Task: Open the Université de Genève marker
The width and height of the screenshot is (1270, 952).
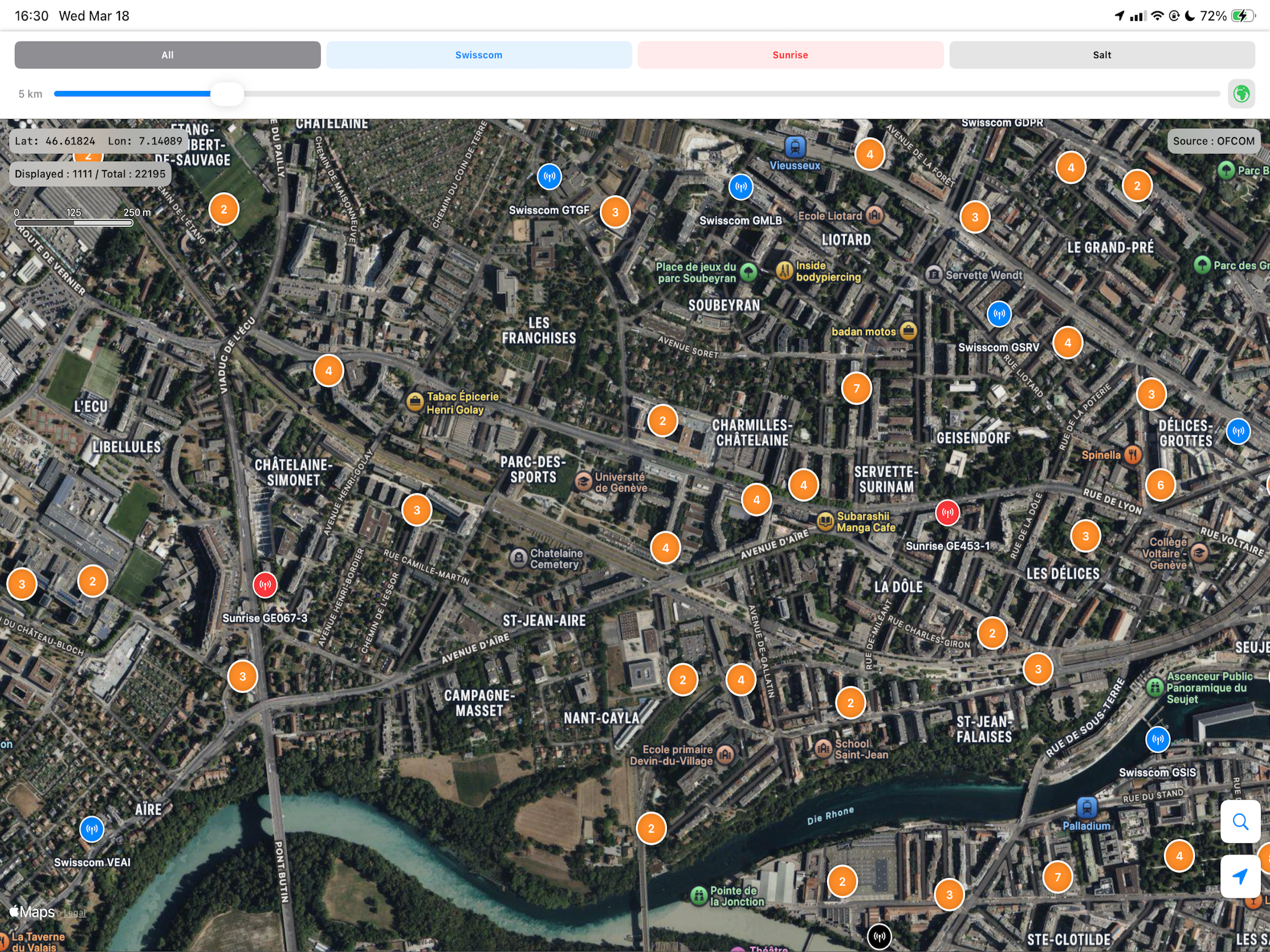Action: click(x=583, y=482)
